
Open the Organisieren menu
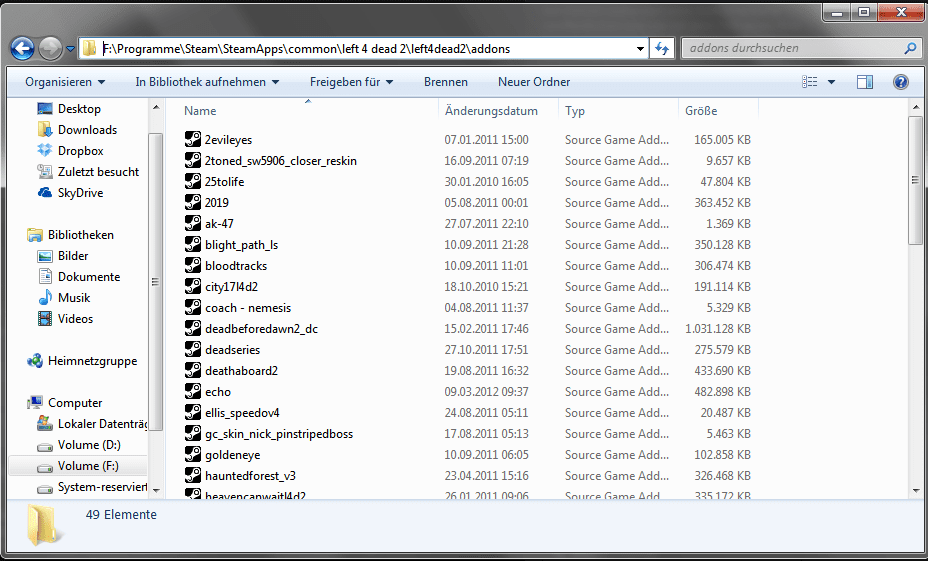[x=65, y=82]
